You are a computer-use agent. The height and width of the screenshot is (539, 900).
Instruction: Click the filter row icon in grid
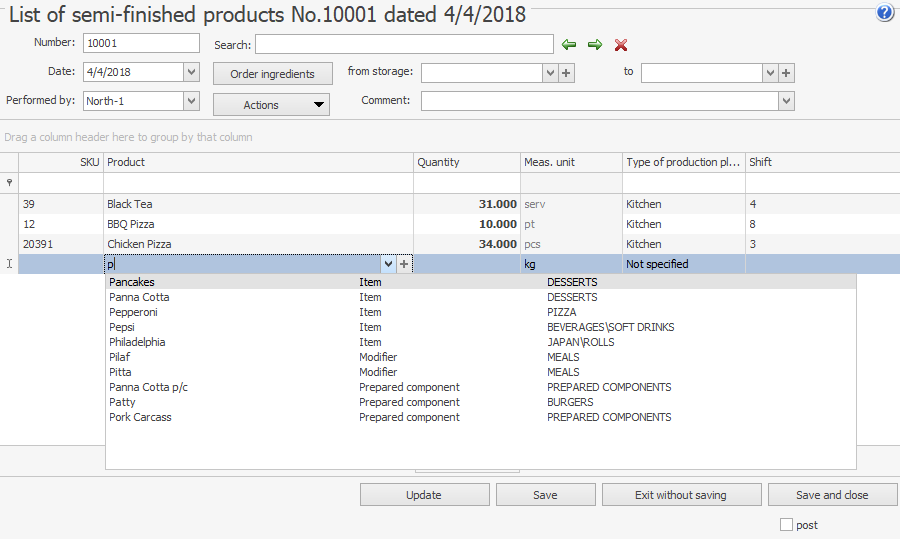pyautogui.click(x=9, y=183)
